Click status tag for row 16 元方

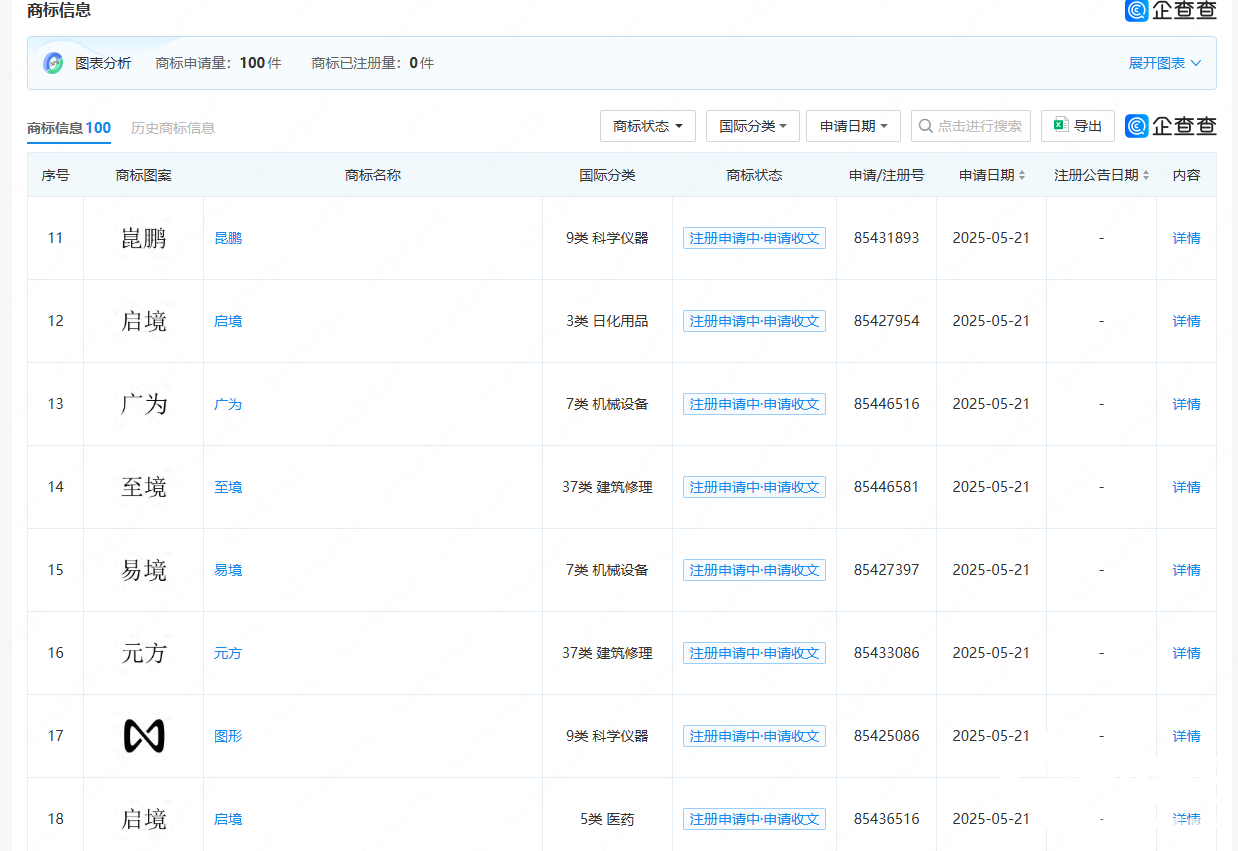754,653
